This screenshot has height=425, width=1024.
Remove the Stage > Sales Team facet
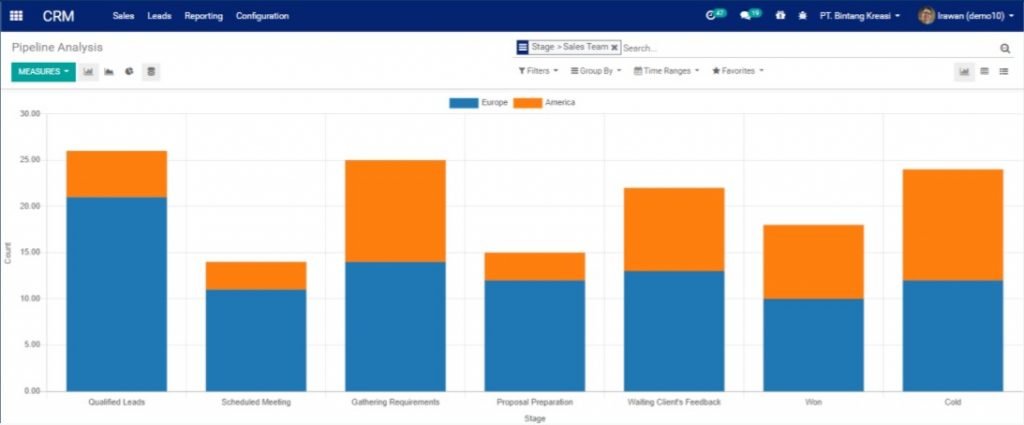point(615,48)
